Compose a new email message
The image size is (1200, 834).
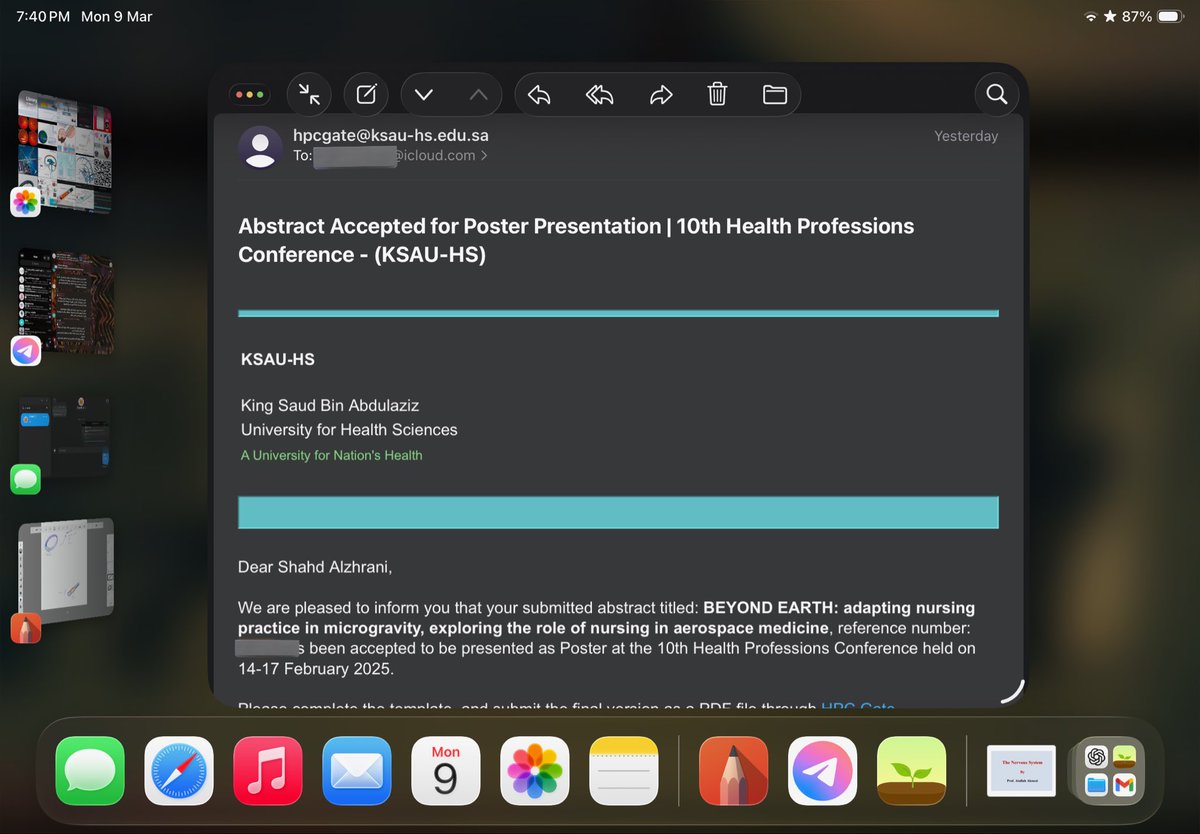coord(366,95)
